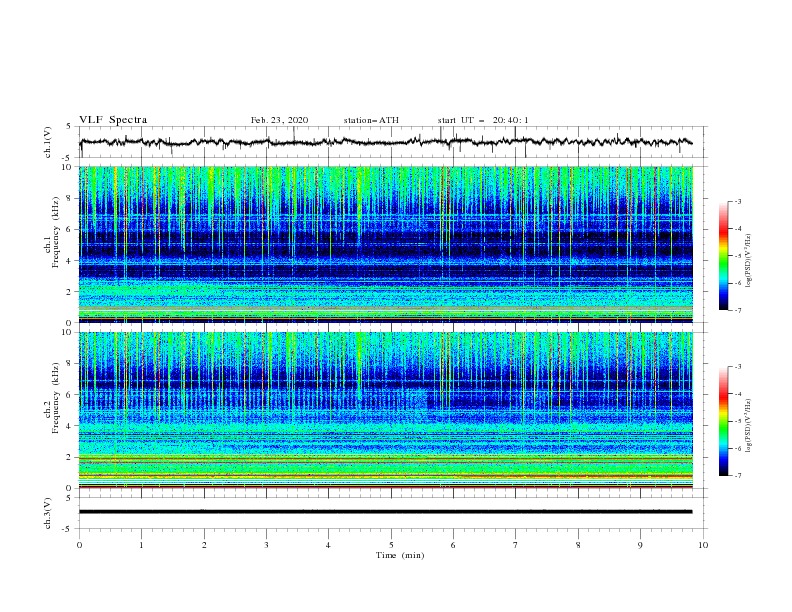The width and height of the screenshot is (792, 612).
Task: Click the "7" time axis tick label
Action: (x=516, y=545)
